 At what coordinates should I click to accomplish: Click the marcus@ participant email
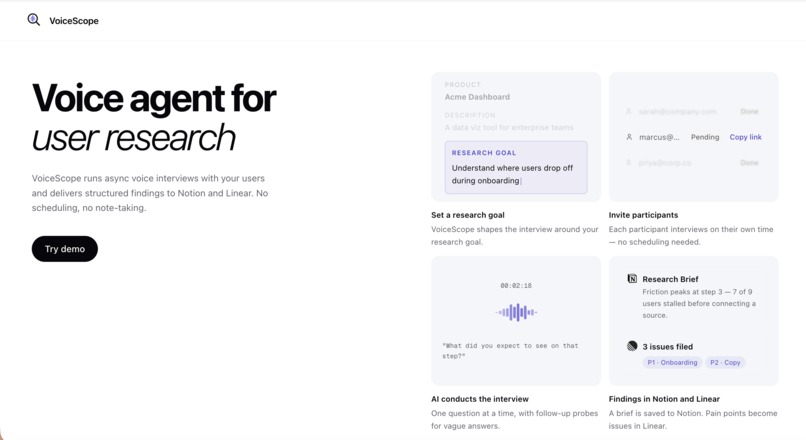[x=659, y=137]
